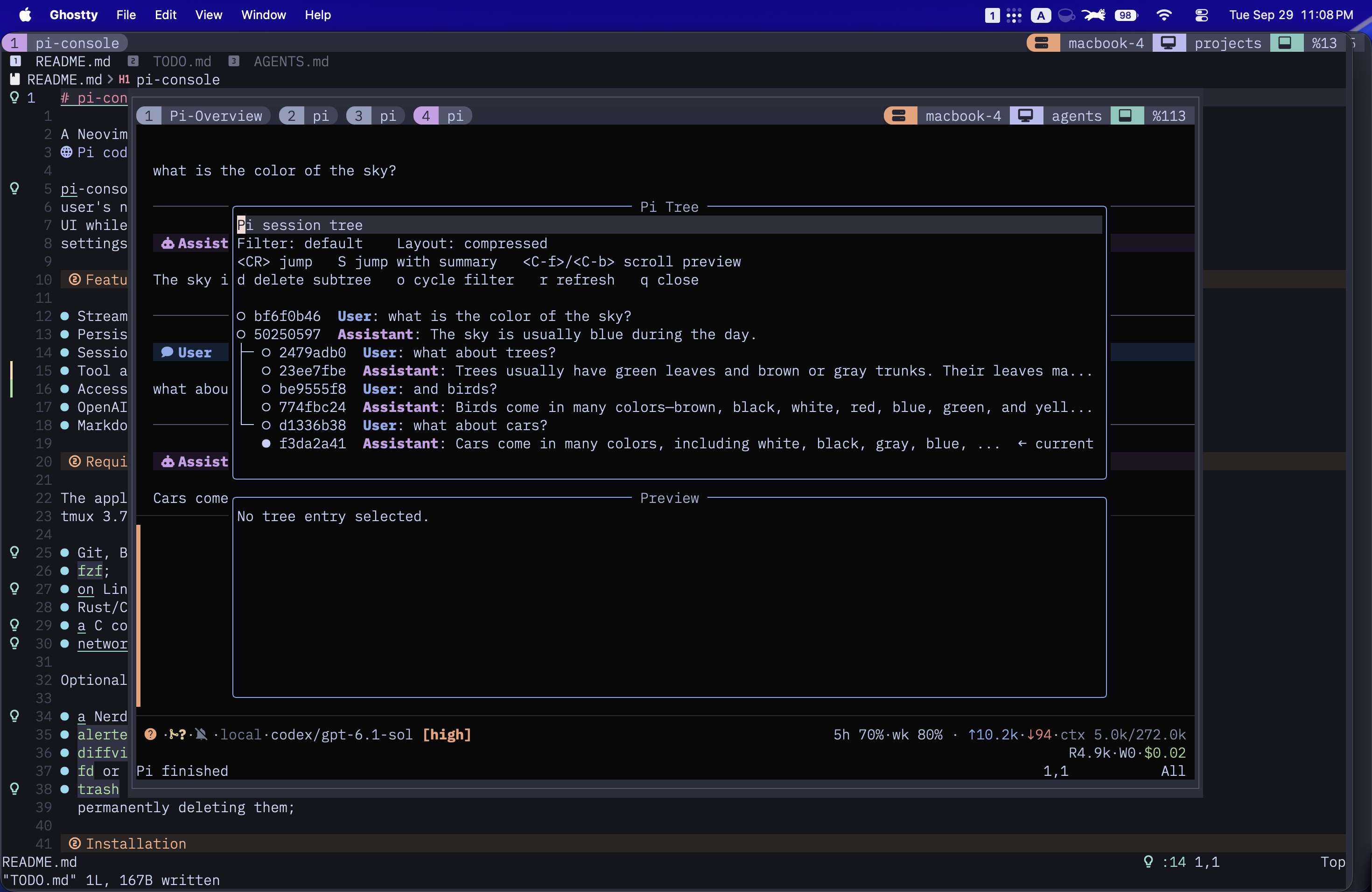Open the Wi-Fi menu bar icon
Viewport: 1372px width, 892px height.
click(1164, 15)
